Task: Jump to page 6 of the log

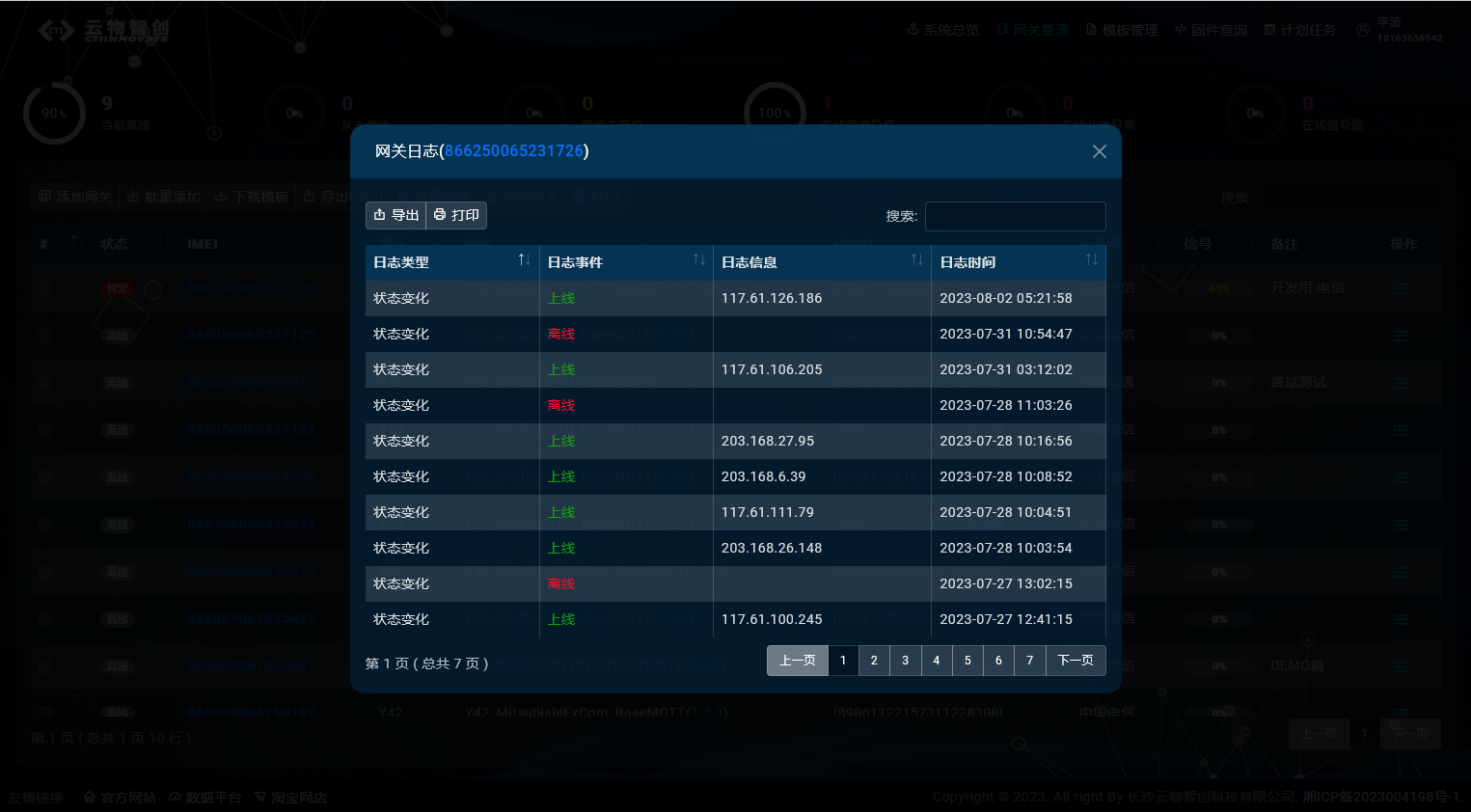Action: tap(998, 661)
